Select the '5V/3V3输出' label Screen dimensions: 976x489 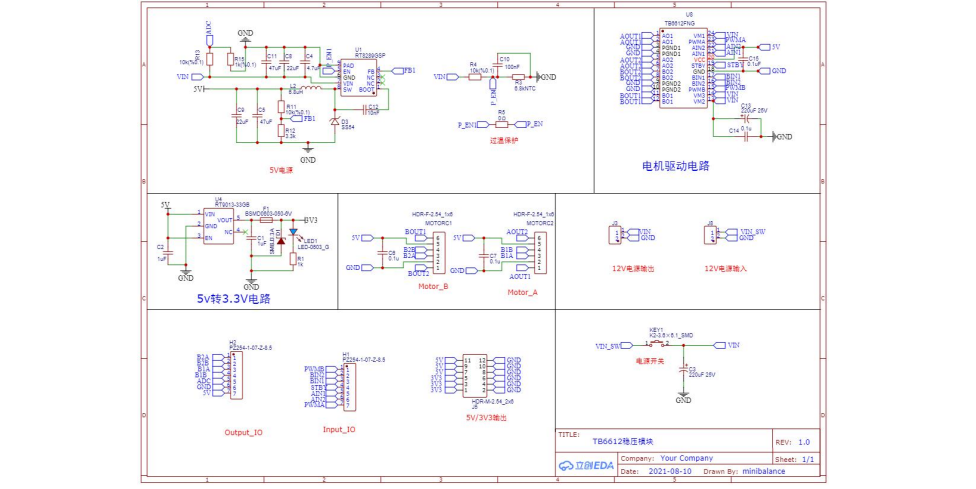click(x=486, y=417)
